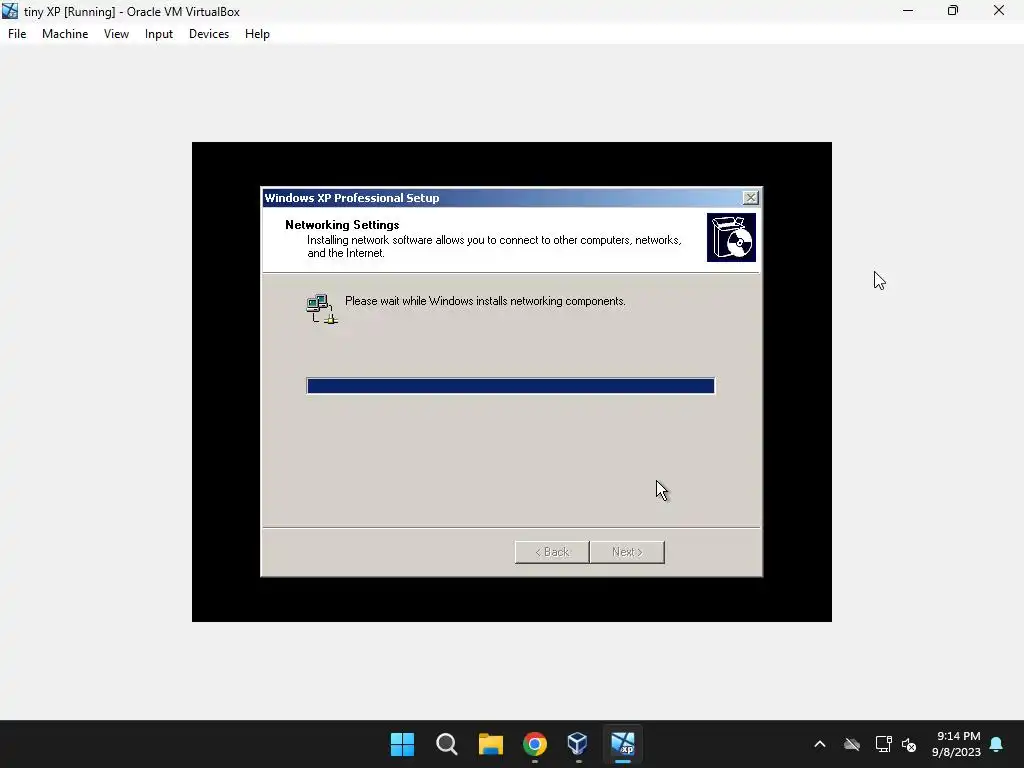Image resolution: width=1024 pixels, height=768 pixels.
Task: Open the Input menu
Action: (159, 34)
